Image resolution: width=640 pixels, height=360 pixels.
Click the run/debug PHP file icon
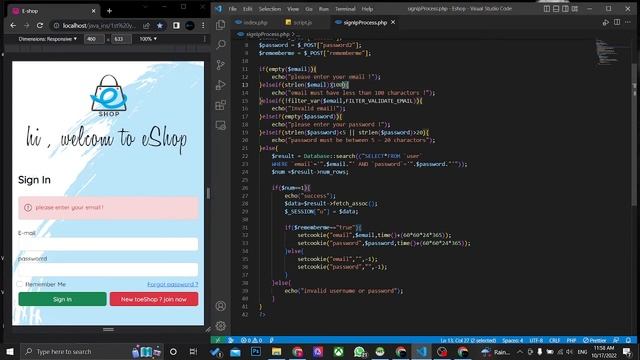(606, 22)
